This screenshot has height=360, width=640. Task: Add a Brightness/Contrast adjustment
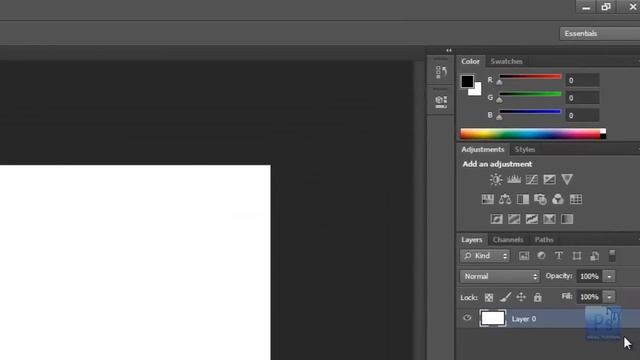pyautogui.click(x=496, y=180)
